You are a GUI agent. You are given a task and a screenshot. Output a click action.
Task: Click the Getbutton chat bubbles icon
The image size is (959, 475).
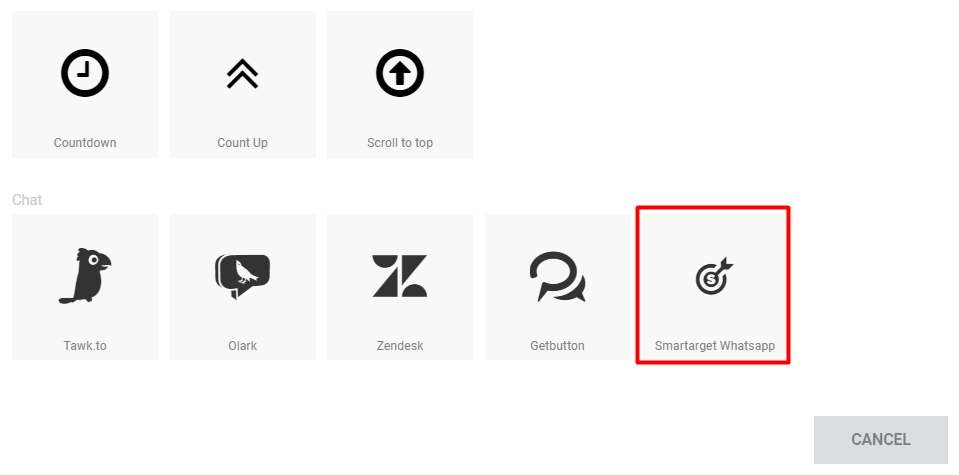click(557, 276)
